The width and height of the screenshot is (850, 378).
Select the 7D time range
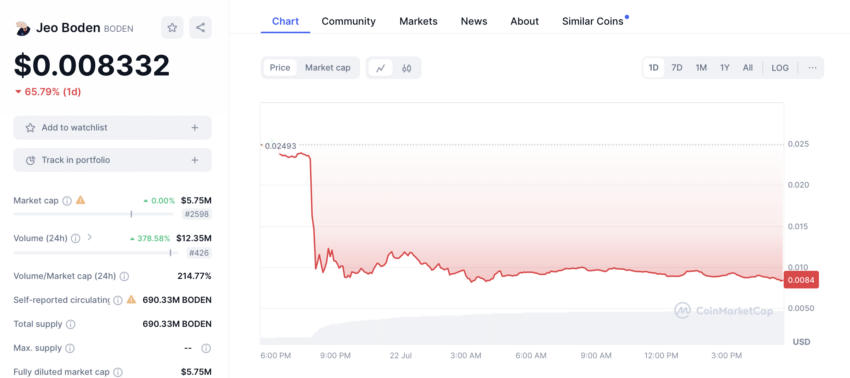pos(677,68)
